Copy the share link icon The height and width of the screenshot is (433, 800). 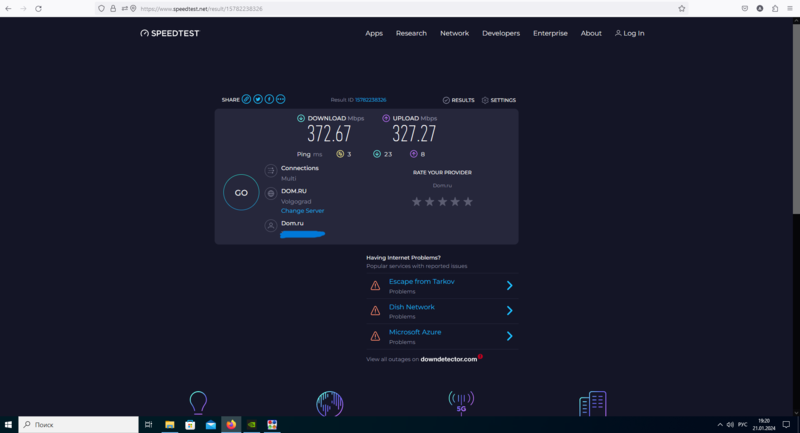coord(246,99)
